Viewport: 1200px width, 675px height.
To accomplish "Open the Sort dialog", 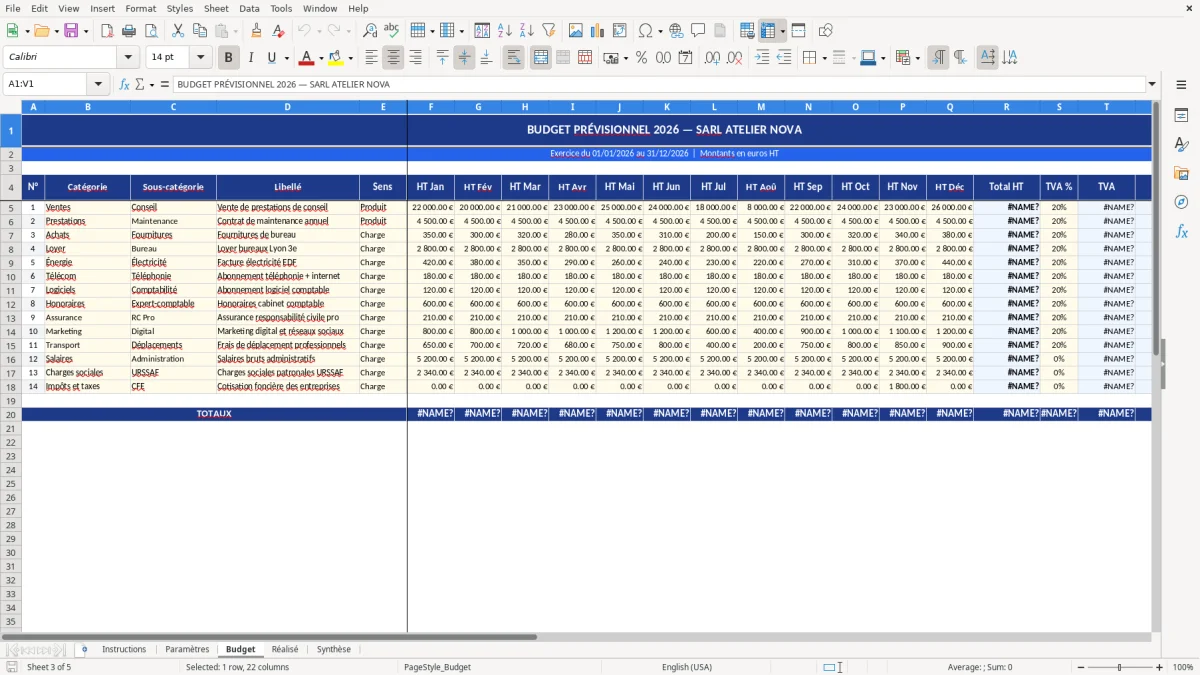I will pos(482,31).
